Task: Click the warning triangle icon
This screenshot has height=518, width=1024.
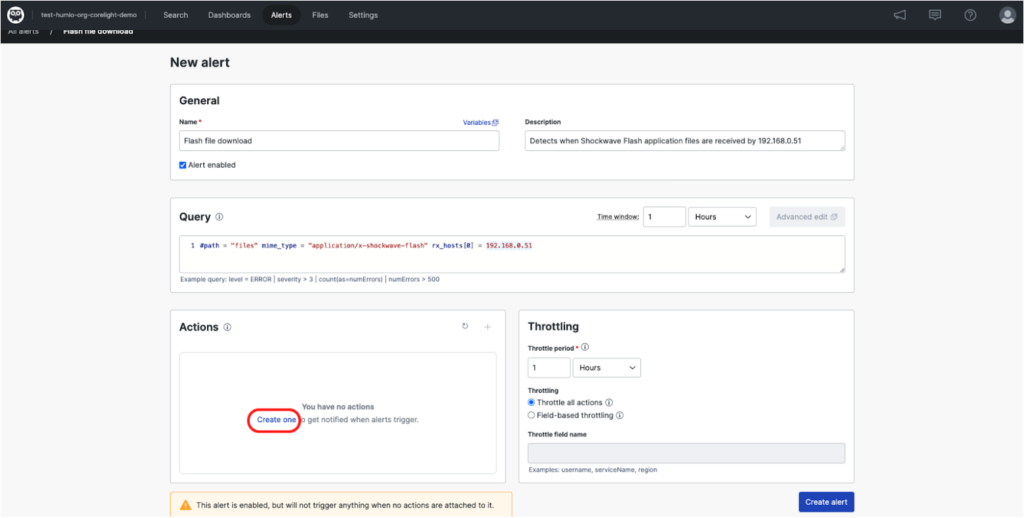Action: [x=185, y=505]
